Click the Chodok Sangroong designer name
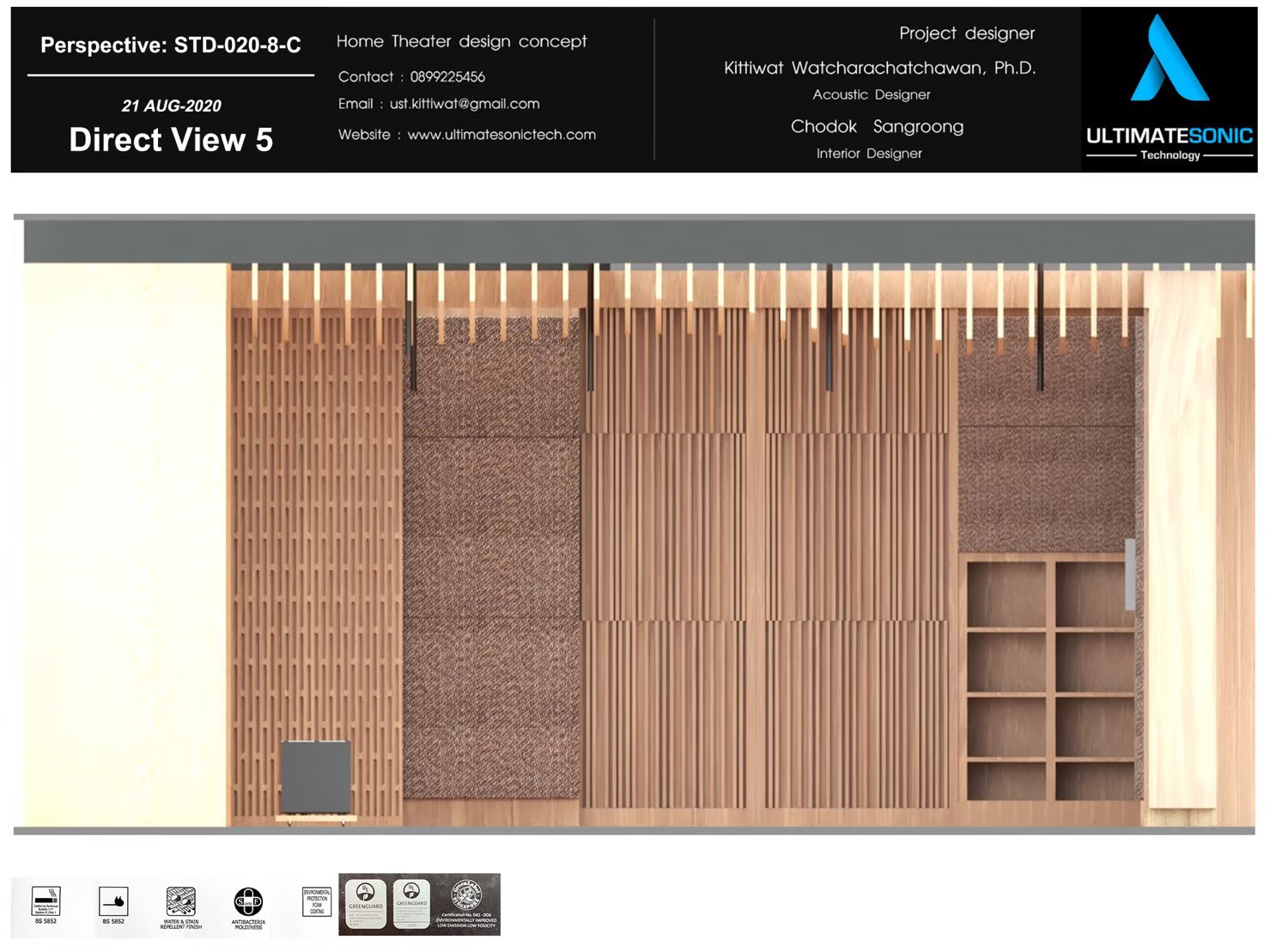 point(877,127)
